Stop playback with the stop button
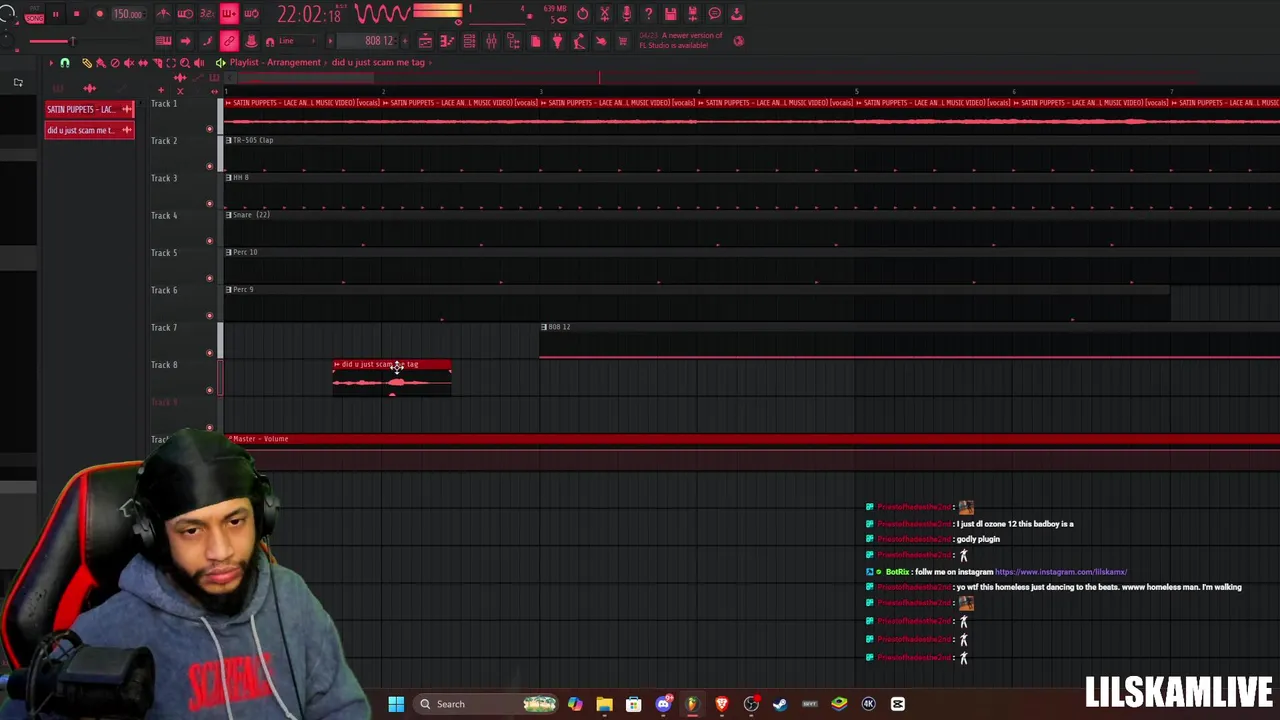 coord(76,14)
